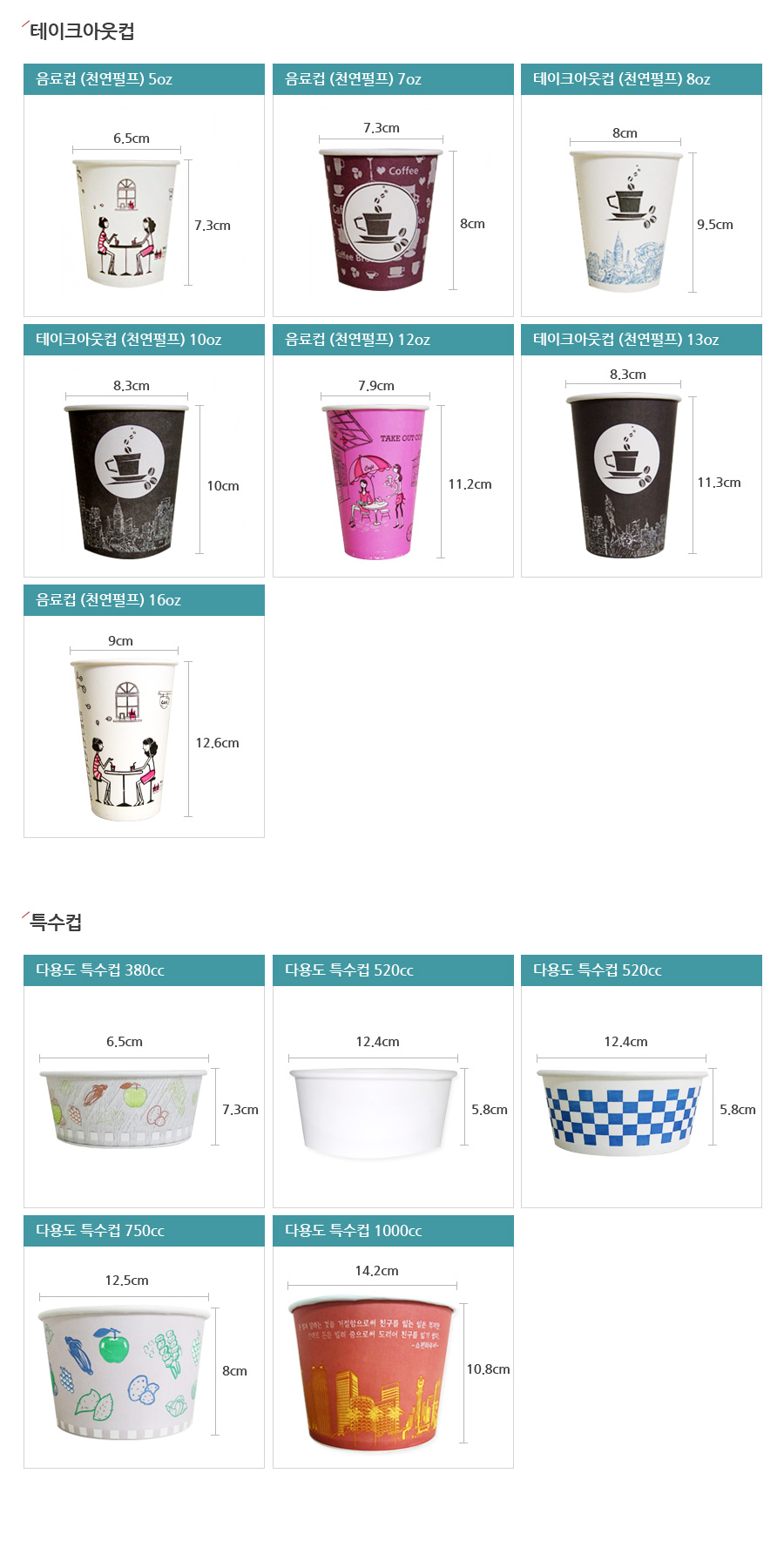The width and height of the screenshot is (784, 1568).
Task: Open the black 10oz takeout cup image
Action: tap(126, 482)
